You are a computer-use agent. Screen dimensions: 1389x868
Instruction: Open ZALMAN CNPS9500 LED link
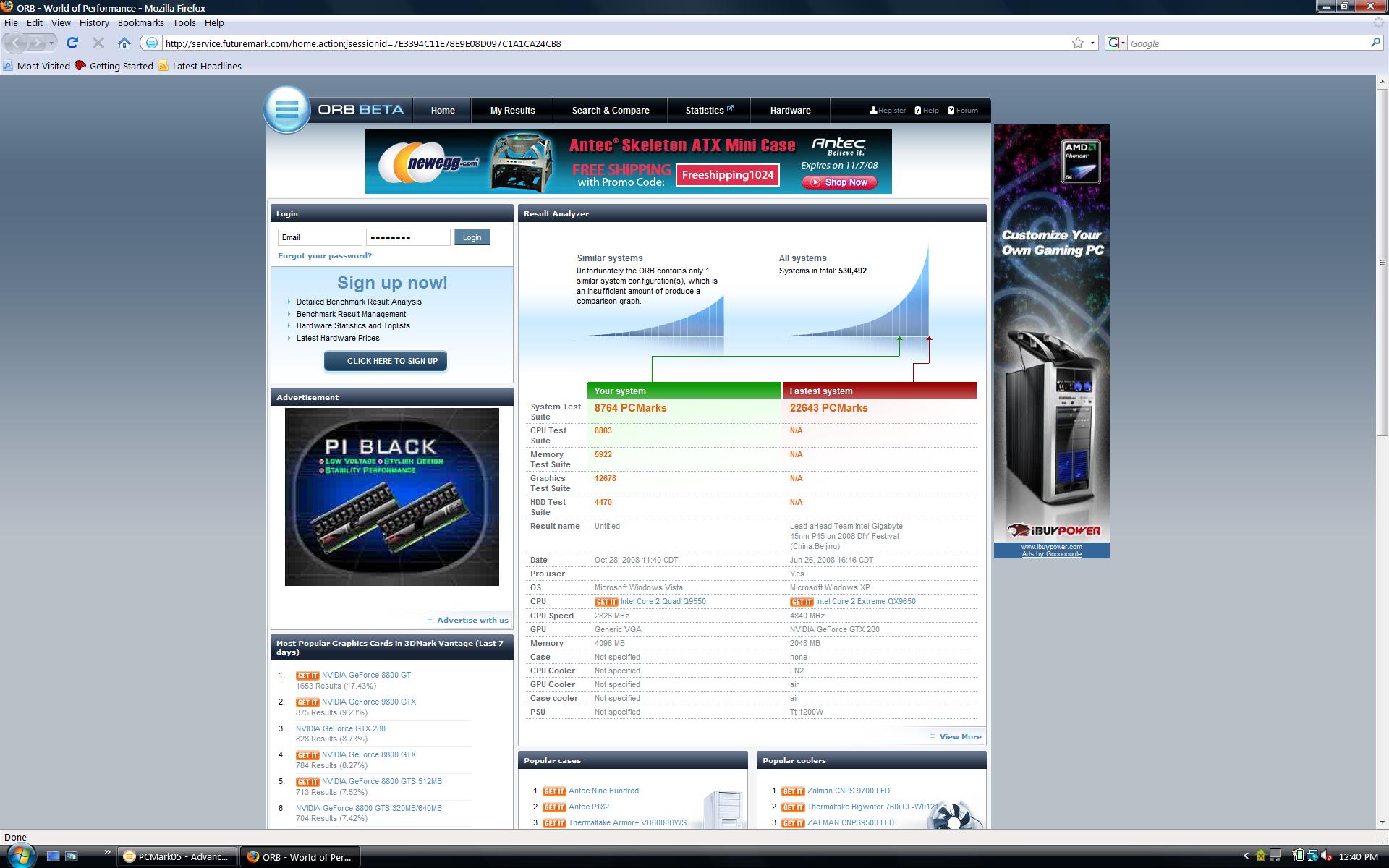click(x=851, y=823)
